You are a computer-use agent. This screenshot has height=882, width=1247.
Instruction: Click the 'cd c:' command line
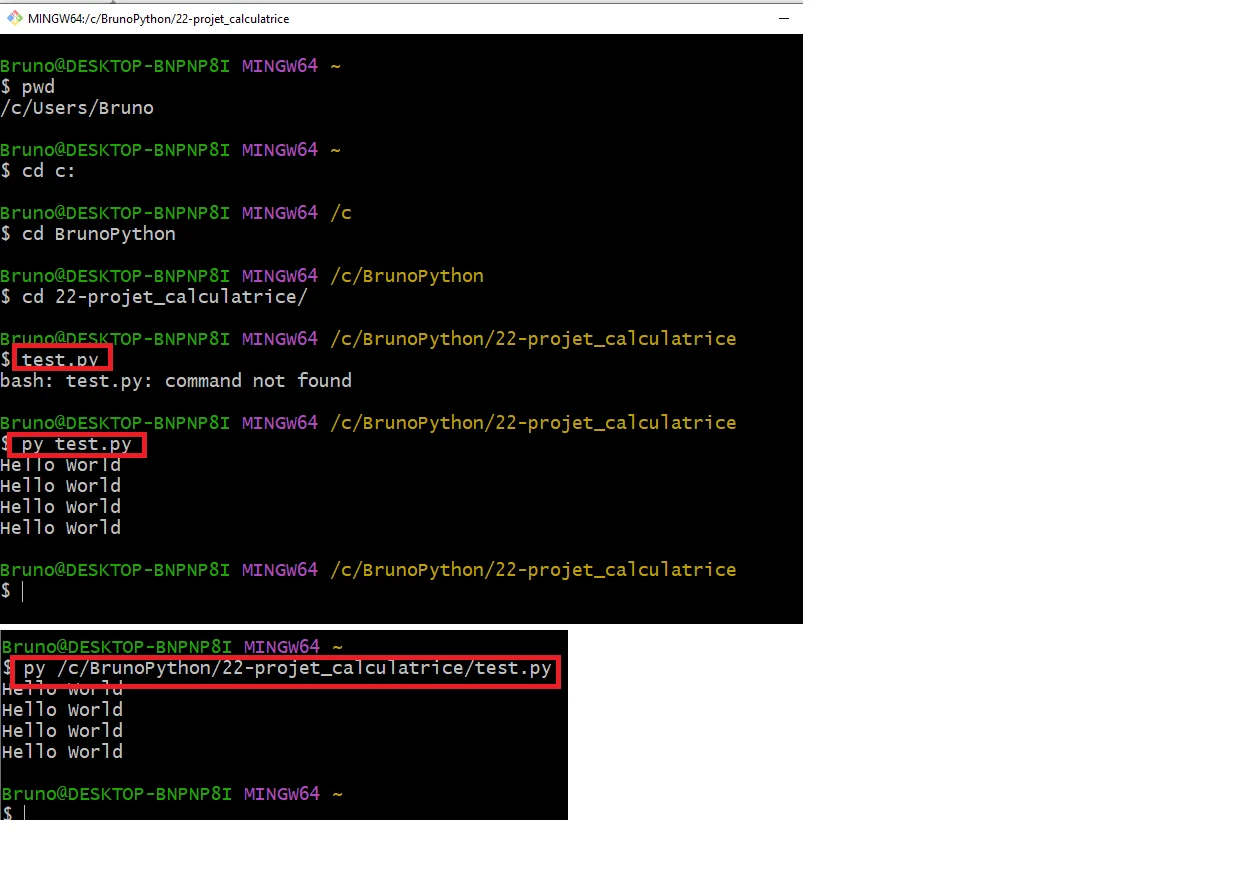pyautogui.click(x=48, y=171)
